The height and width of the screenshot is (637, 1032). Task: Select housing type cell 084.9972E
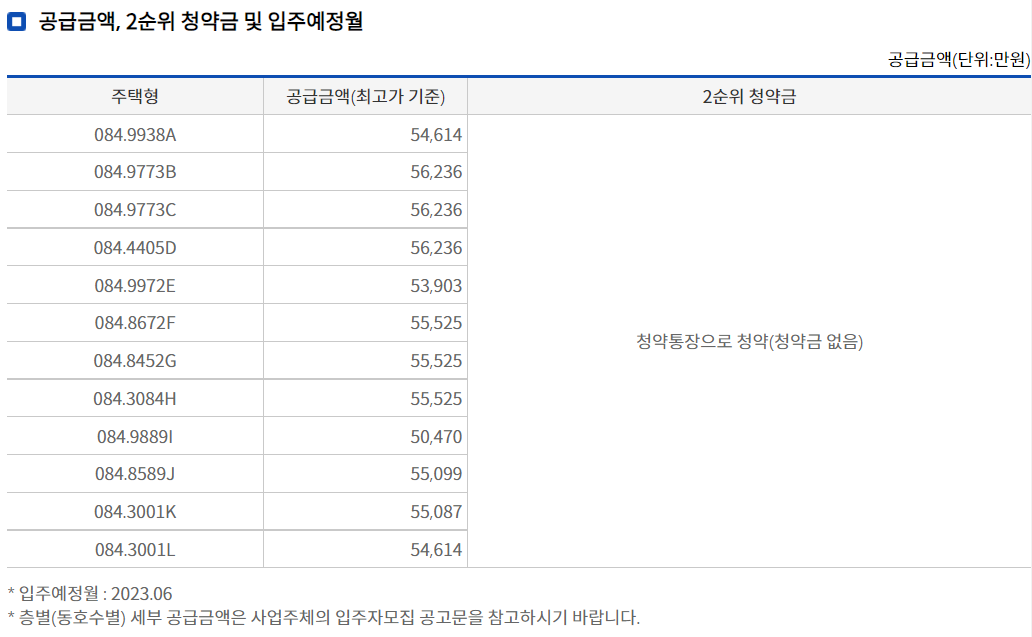[x=135, y=286]
